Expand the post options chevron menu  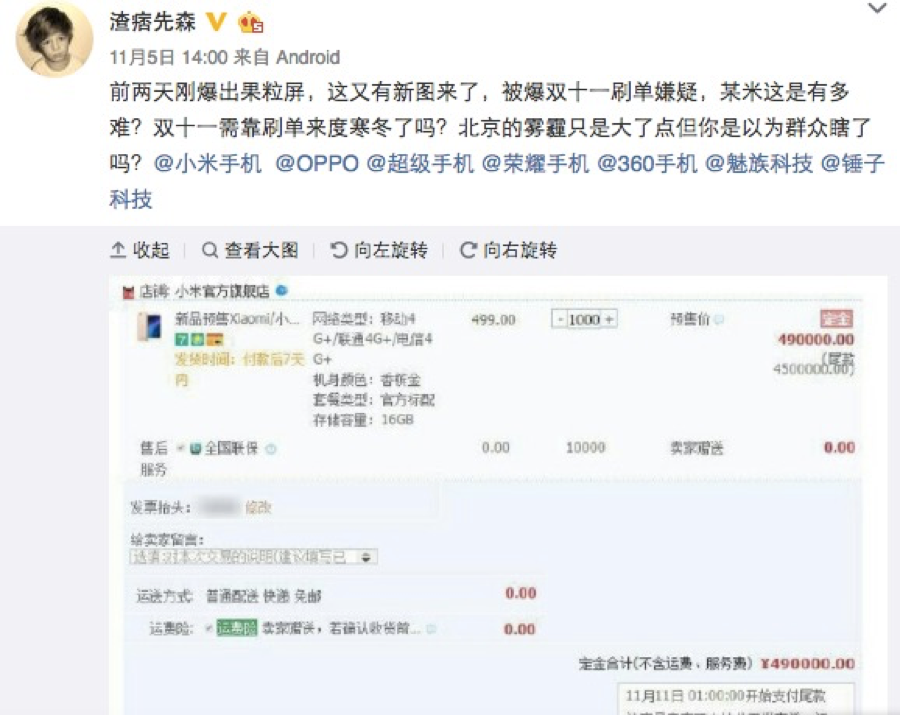click(x=877, y=8)
